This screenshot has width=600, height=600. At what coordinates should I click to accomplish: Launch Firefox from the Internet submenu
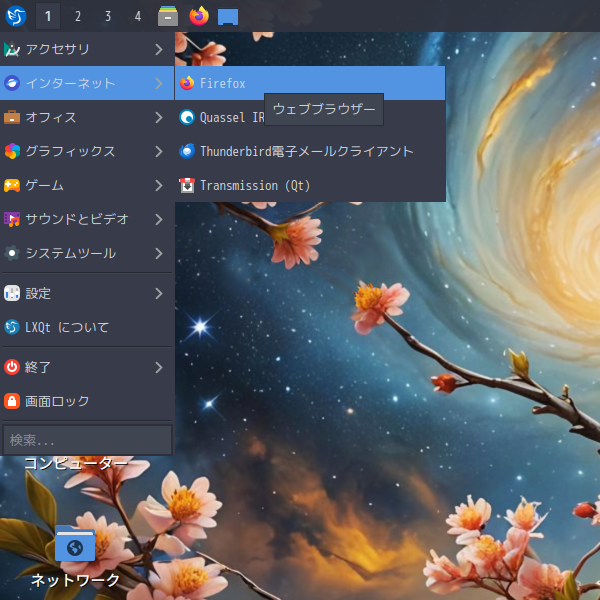point(310,83)
